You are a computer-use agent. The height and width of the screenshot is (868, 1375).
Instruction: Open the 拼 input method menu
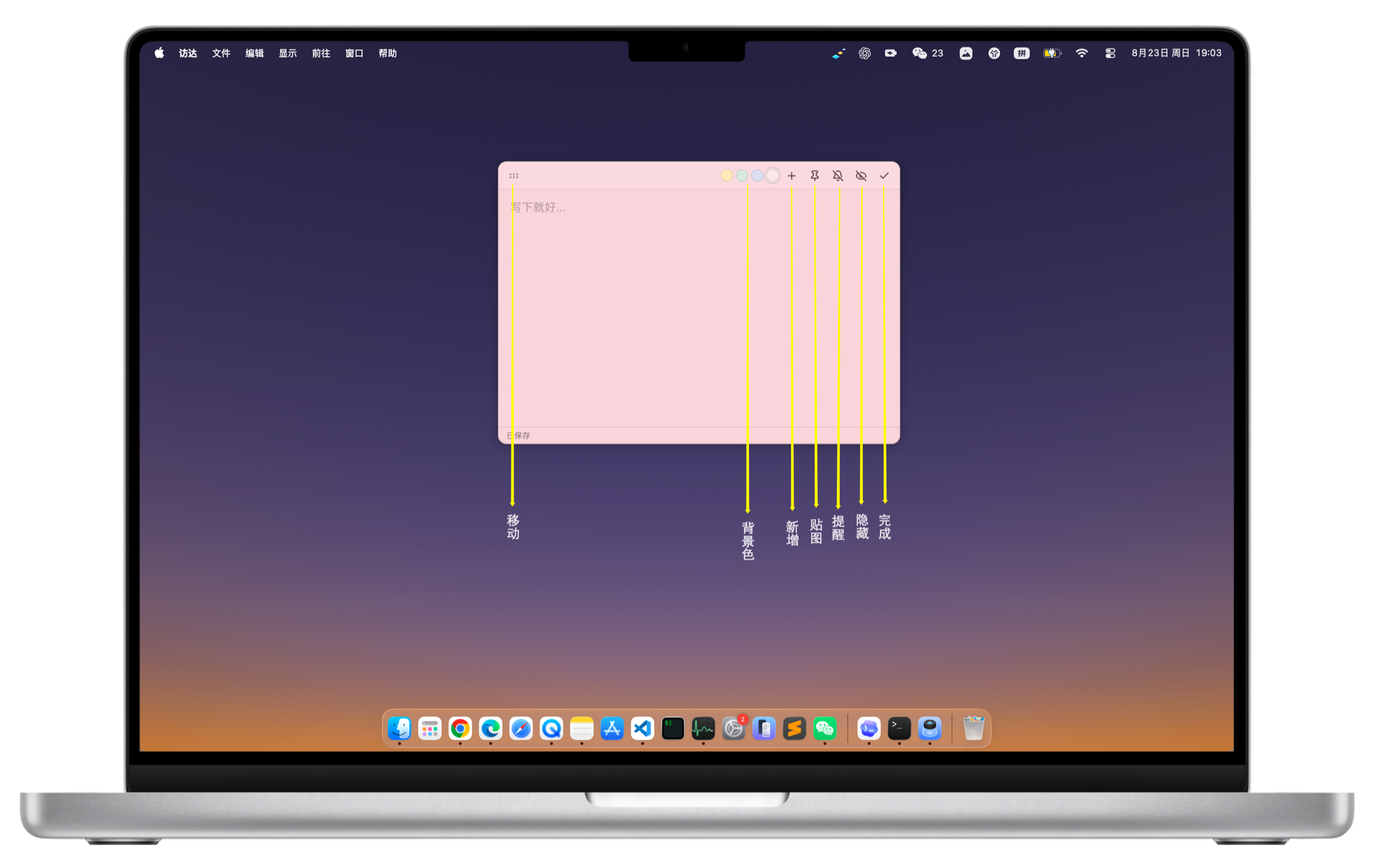tap(1022, 53)
